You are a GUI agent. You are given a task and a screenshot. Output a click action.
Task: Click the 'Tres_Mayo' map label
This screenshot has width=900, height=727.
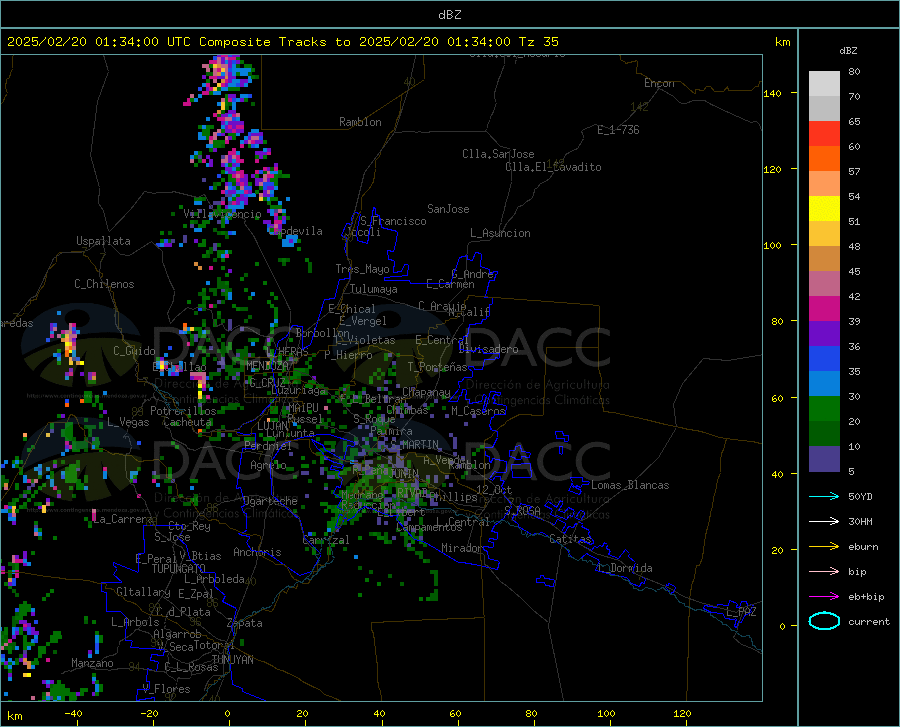[362, 269]
